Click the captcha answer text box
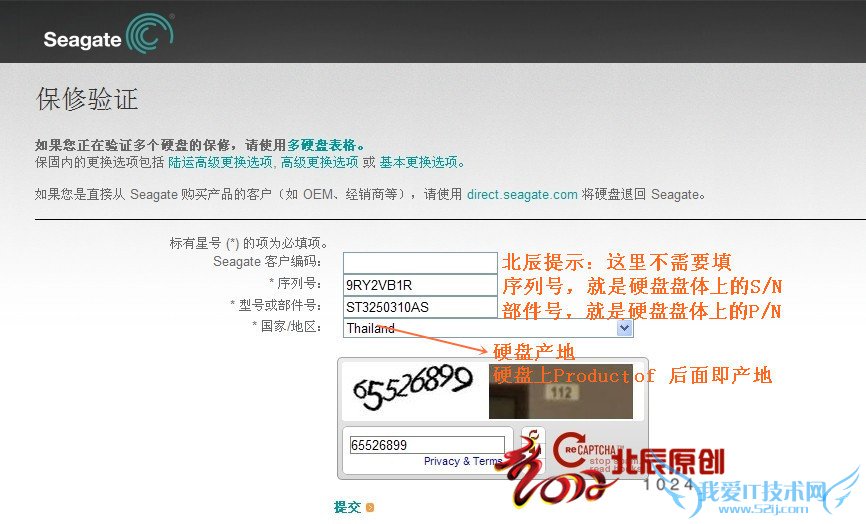The width and height of the screenshot is (866, 524). [x=427, y=445]
